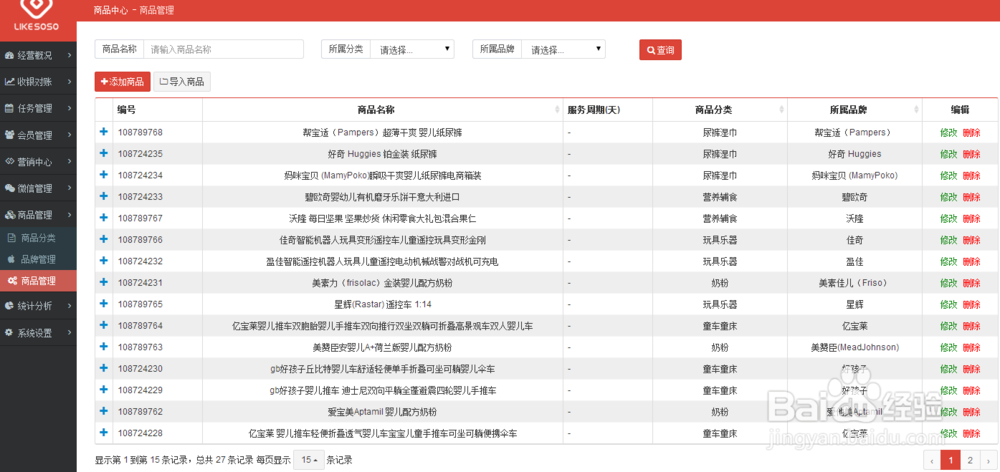This screenshot has width=1000, height=472.
Task: Edit 帮宝适 Pampers product via 修改
Action: click(948, 133)
